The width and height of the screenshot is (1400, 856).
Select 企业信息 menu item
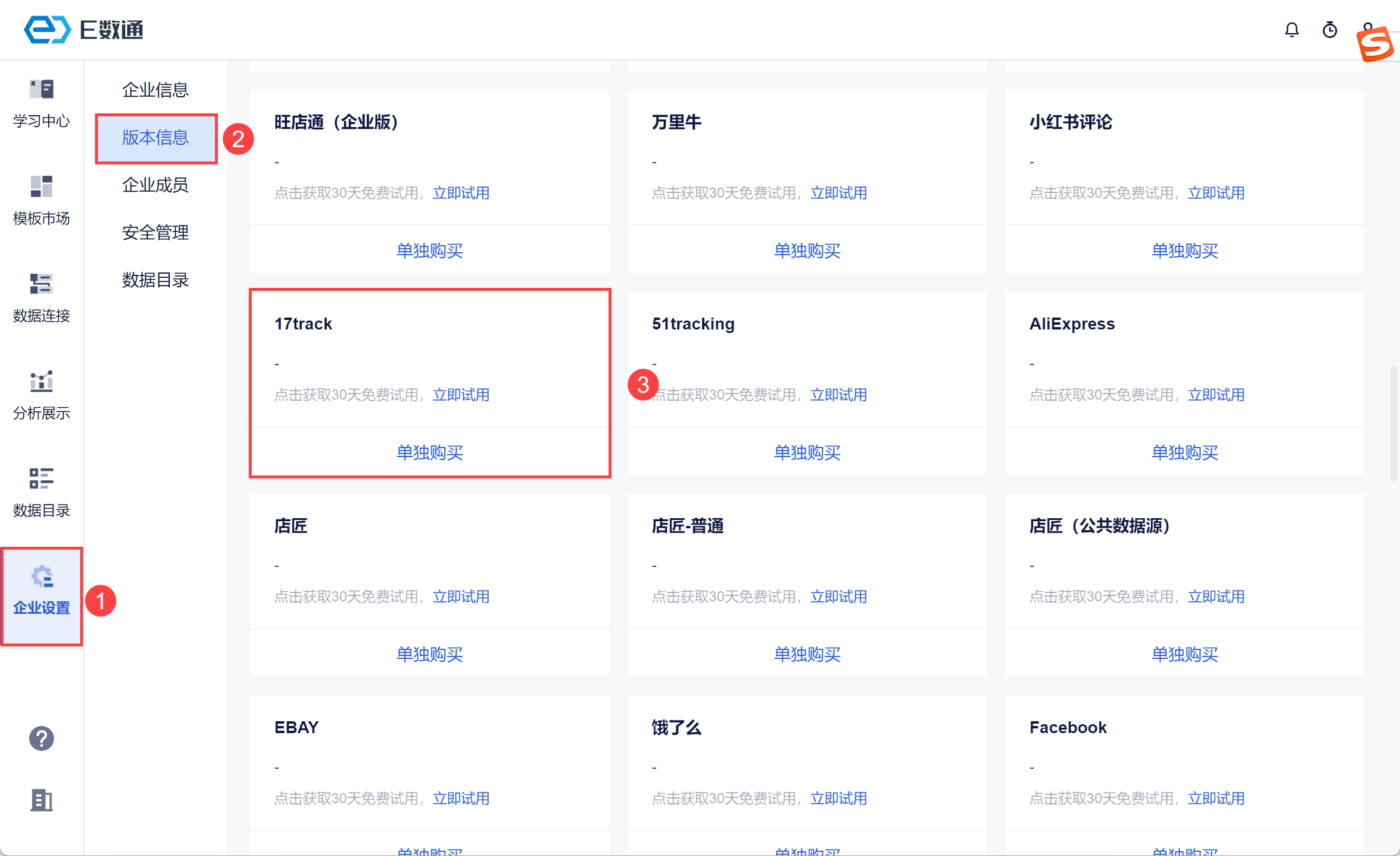155,90
